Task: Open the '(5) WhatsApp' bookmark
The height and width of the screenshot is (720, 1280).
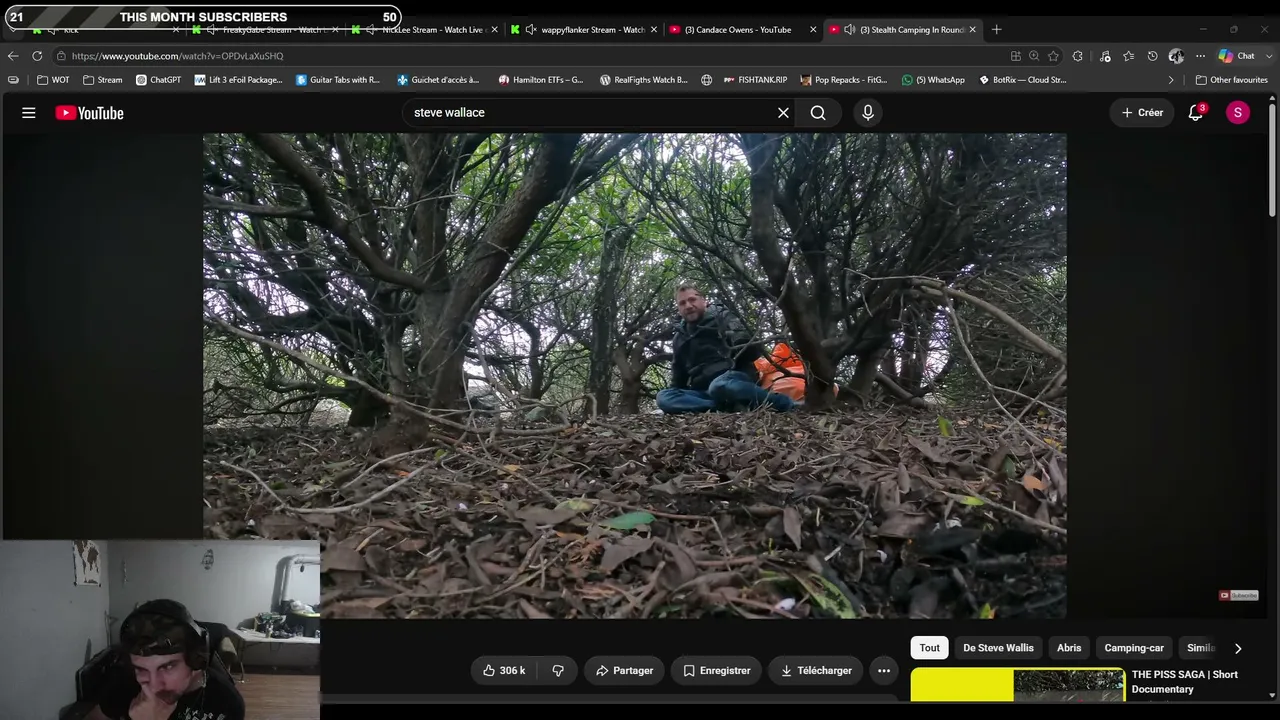Action: coord(934,80)
